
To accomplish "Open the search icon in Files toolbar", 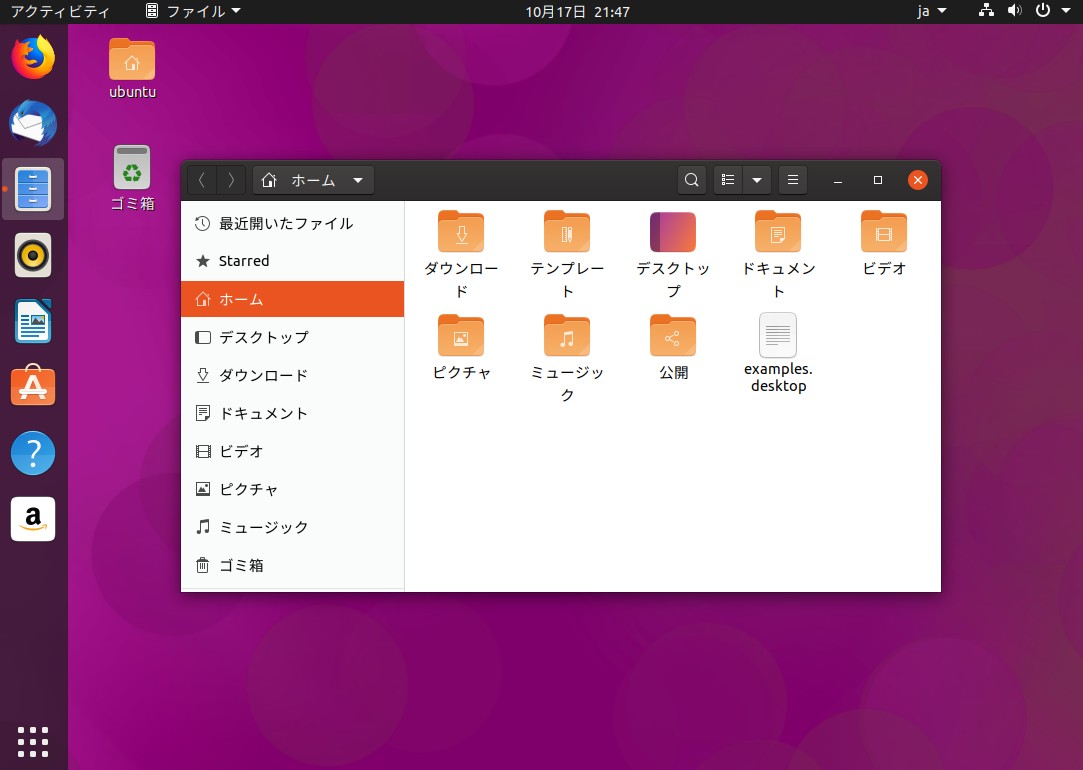I will pyautogui.click(x=690, y=180).
